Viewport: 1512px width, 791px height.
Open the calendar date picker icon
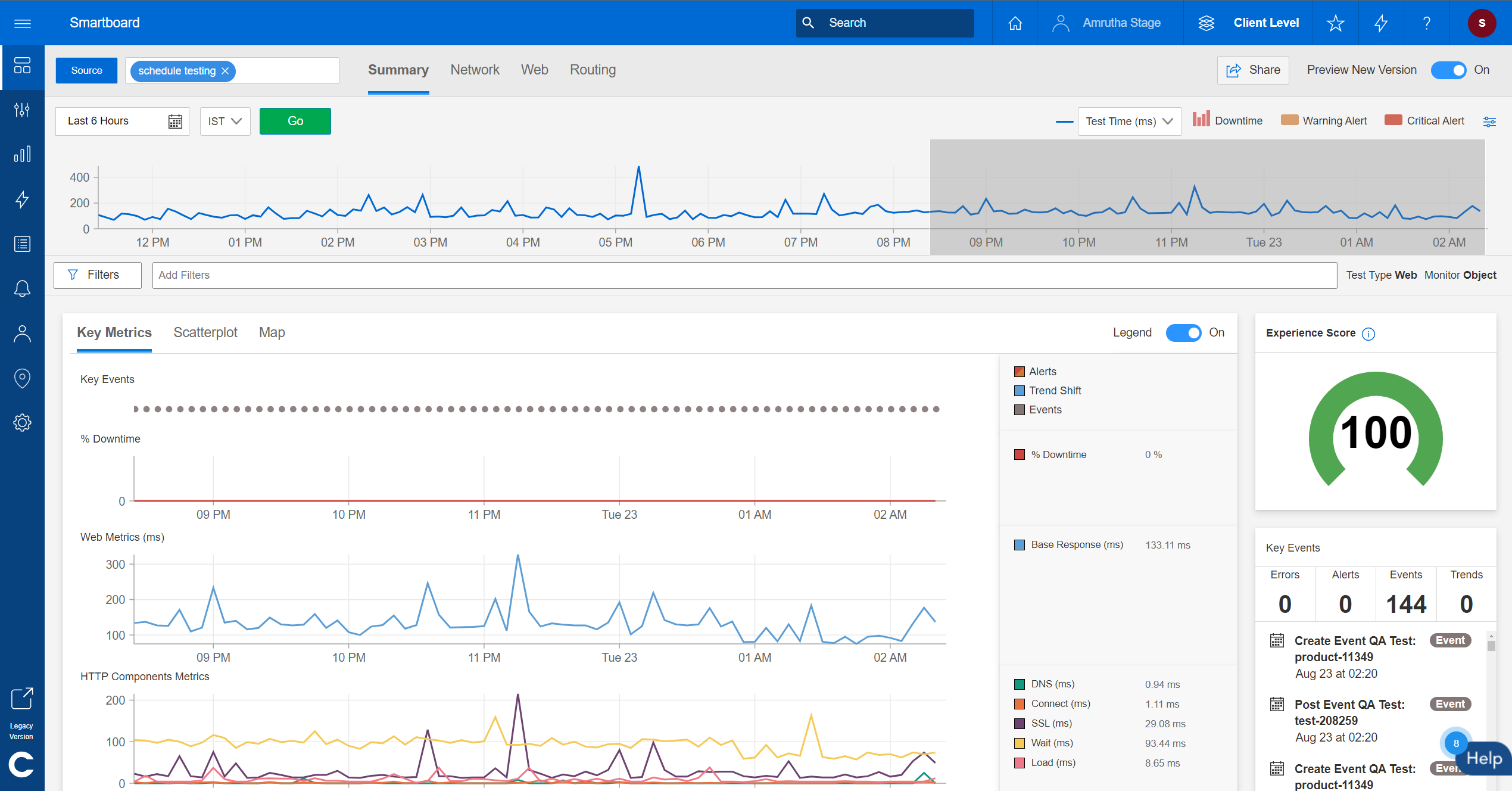(175, 122)
